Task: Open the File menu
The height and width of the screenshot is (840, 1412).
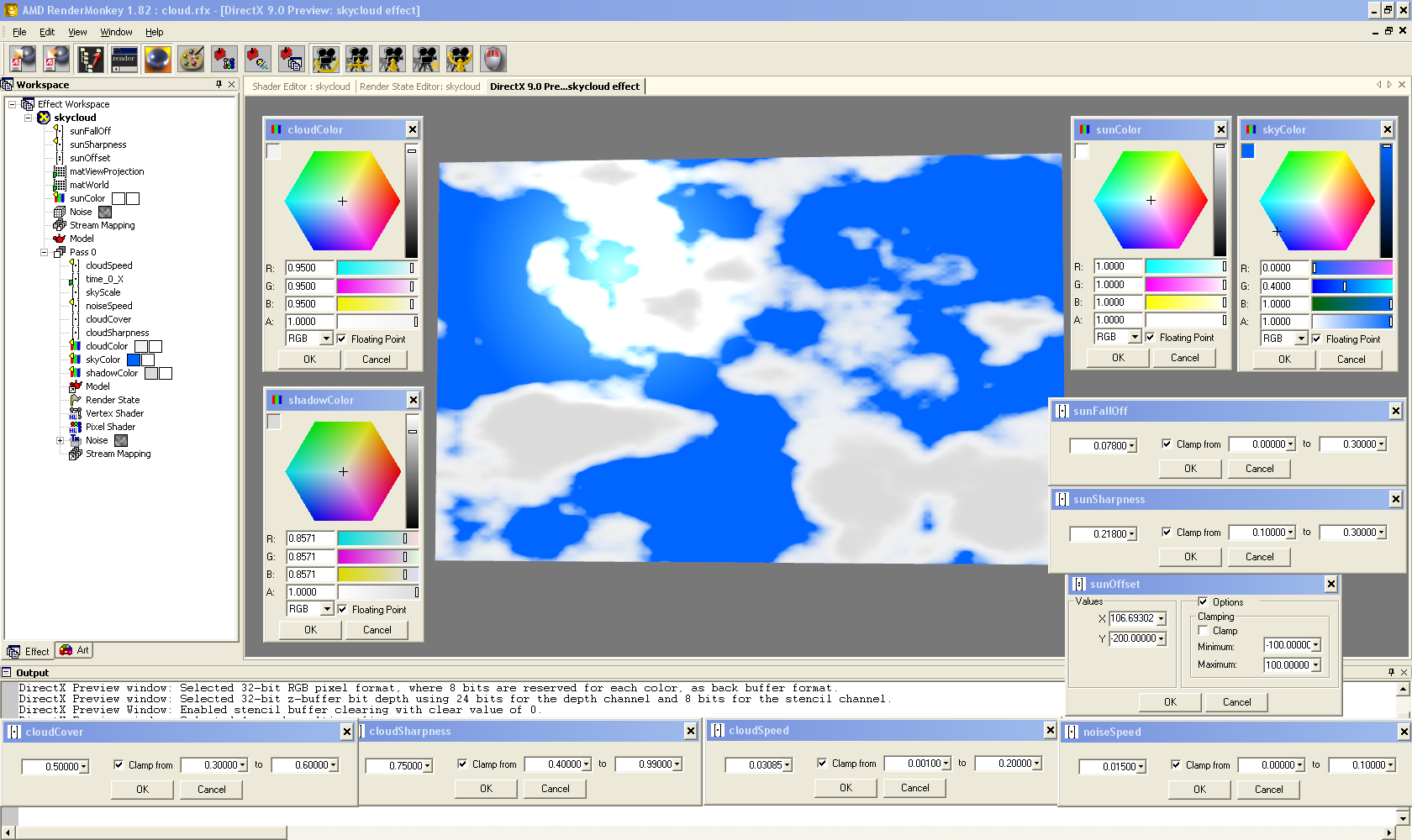Action: (x=19, y=32)
